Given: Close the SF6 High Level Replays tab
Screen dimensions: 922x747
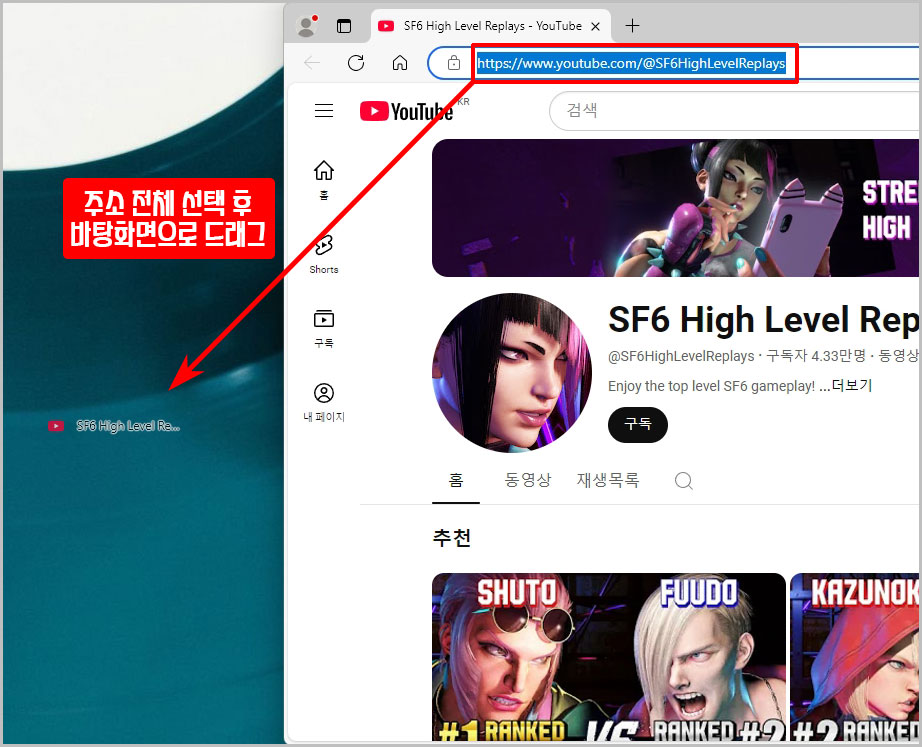Looking at the screenshot, I should tap(595, 26).
